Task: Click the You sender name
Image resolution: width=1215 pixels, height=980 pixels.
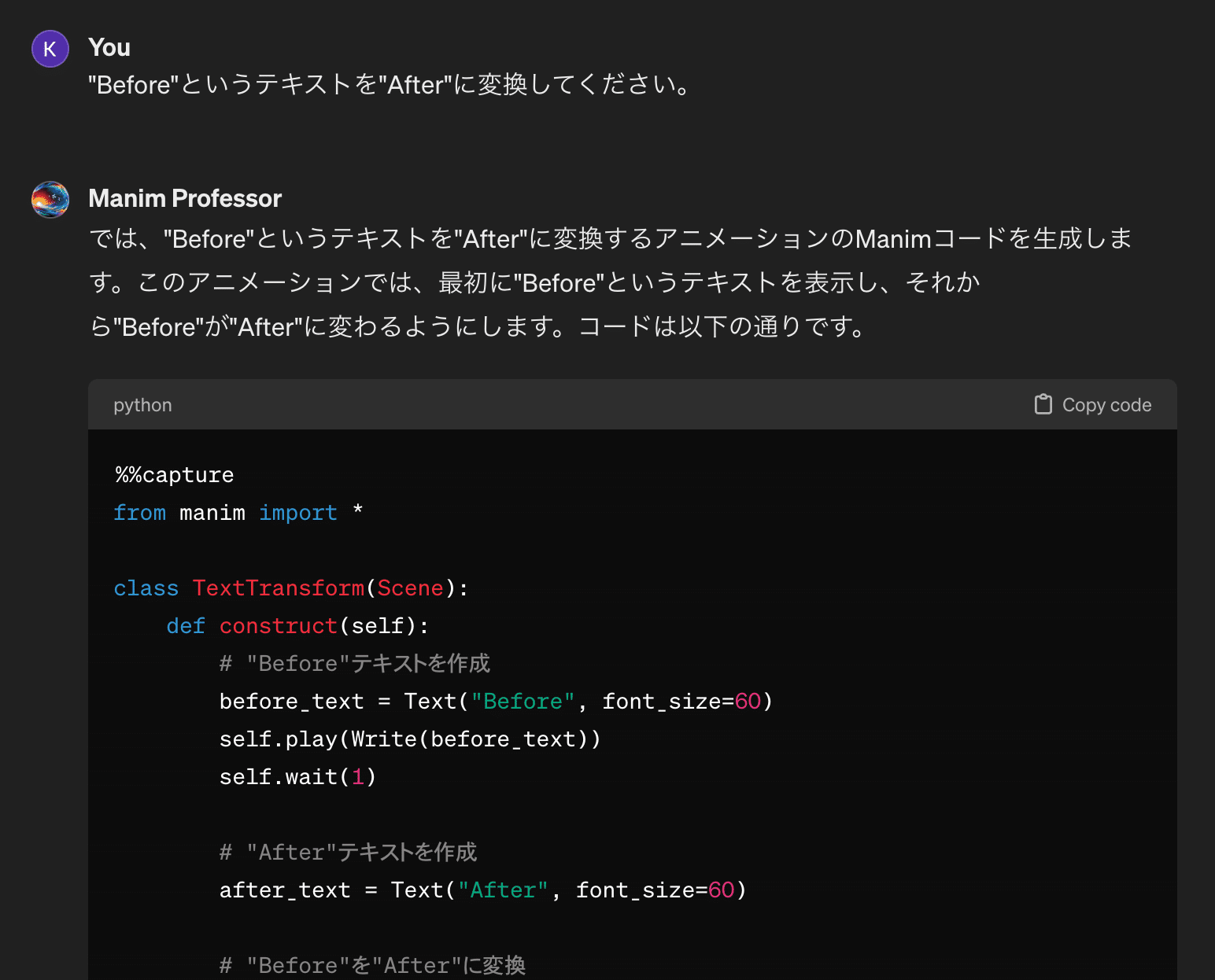Action: pyautogui.click(x=109, y=47)
